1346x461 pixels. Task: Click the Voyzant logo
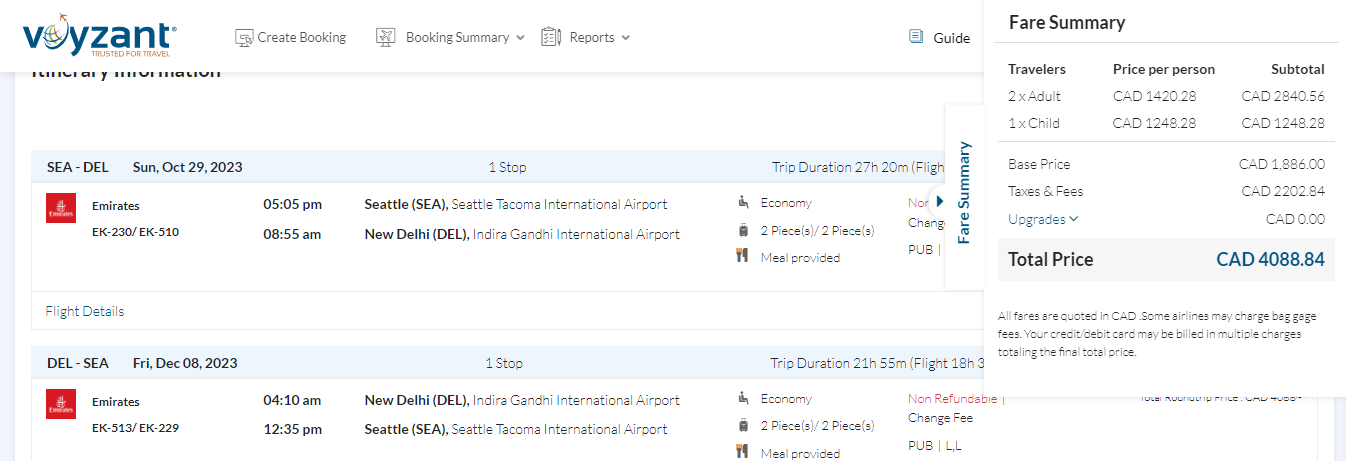click(x=99, y=37)
